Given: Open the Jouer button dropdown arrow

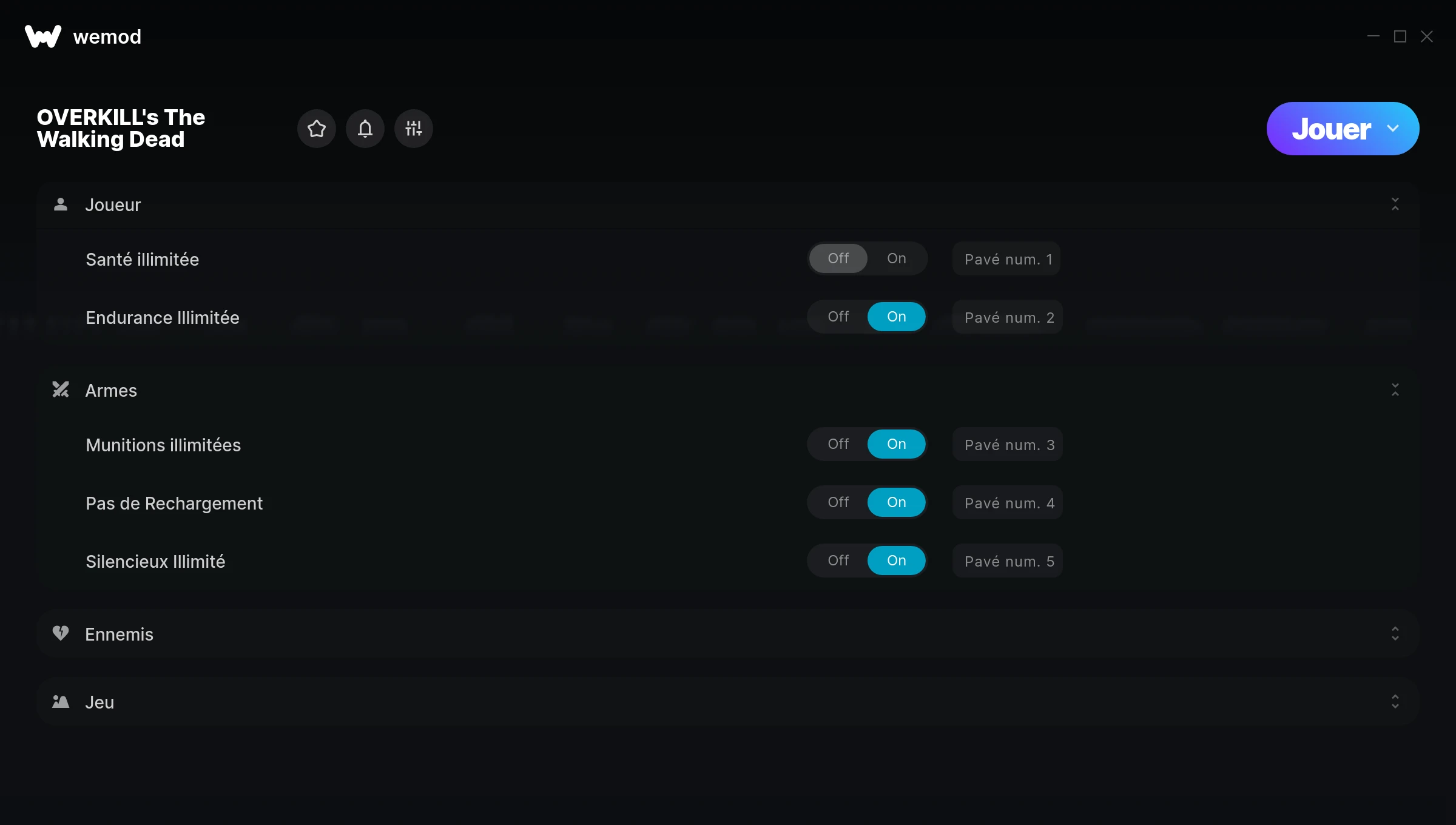Looking at the screenshot, I should coord(1393,129).
